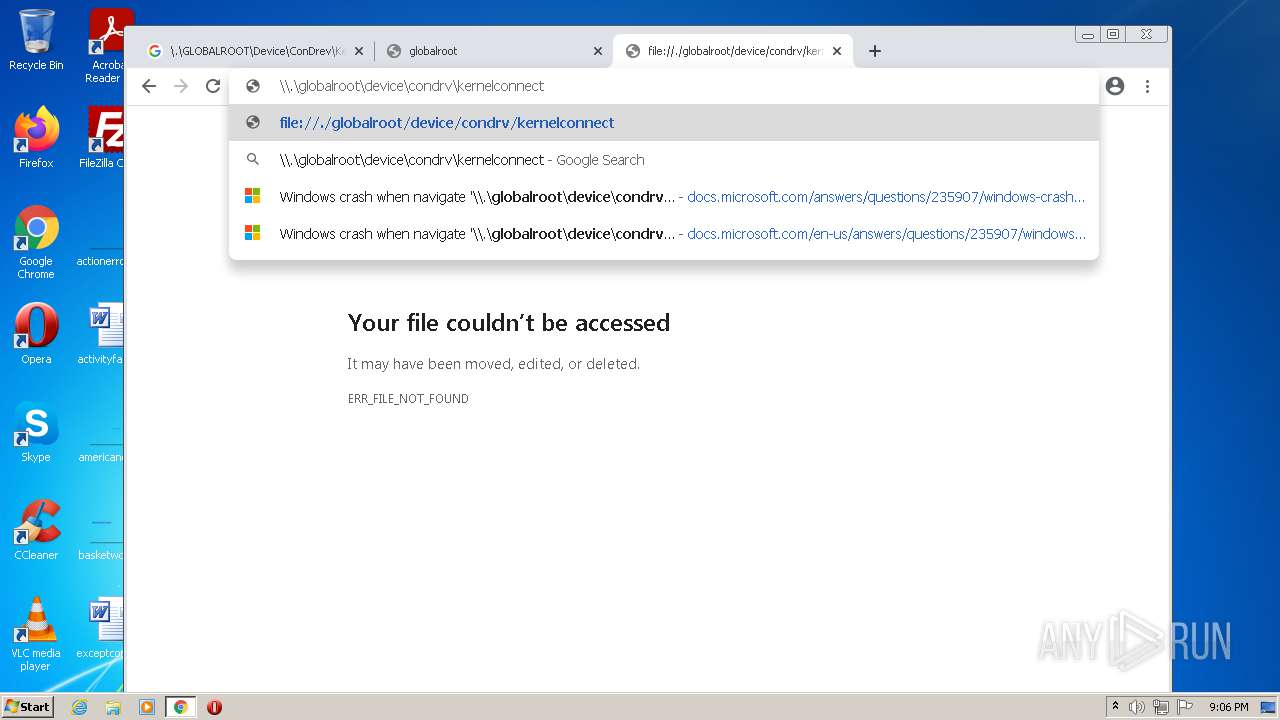Show hidden system tray icons
The width and height of the screenshot is (1280, 720).
[1116, 707]
